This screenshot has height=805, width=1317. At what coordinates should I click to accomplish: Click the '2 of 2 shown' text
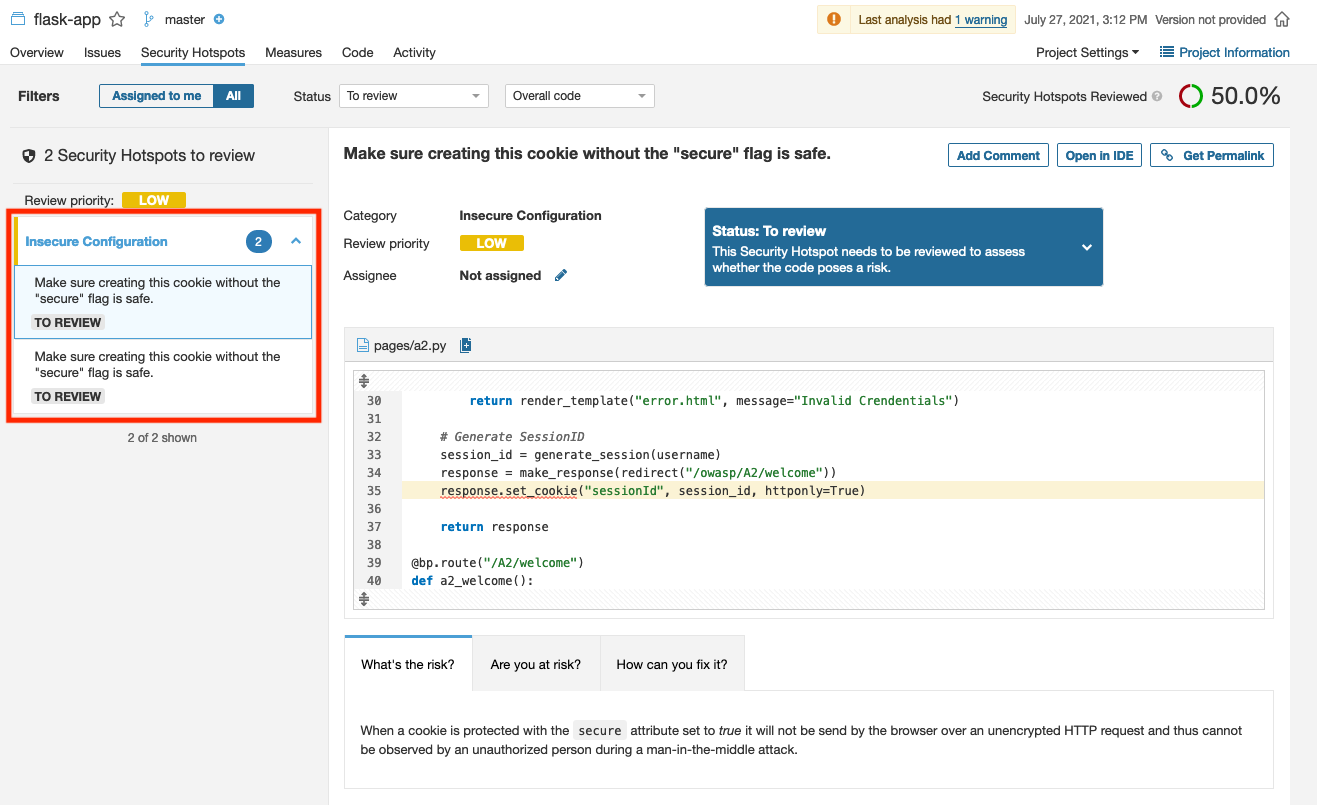tap(162, 438)
